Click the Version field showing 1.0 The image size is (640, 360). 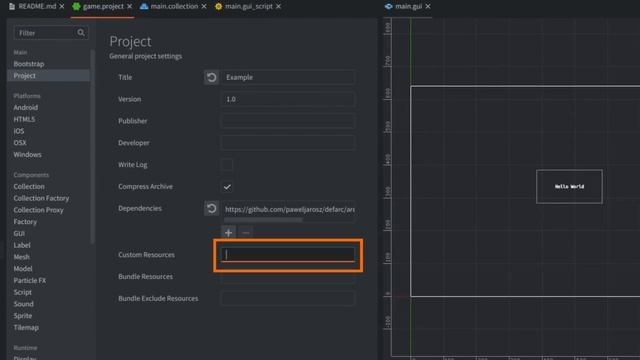pos(288,99)
